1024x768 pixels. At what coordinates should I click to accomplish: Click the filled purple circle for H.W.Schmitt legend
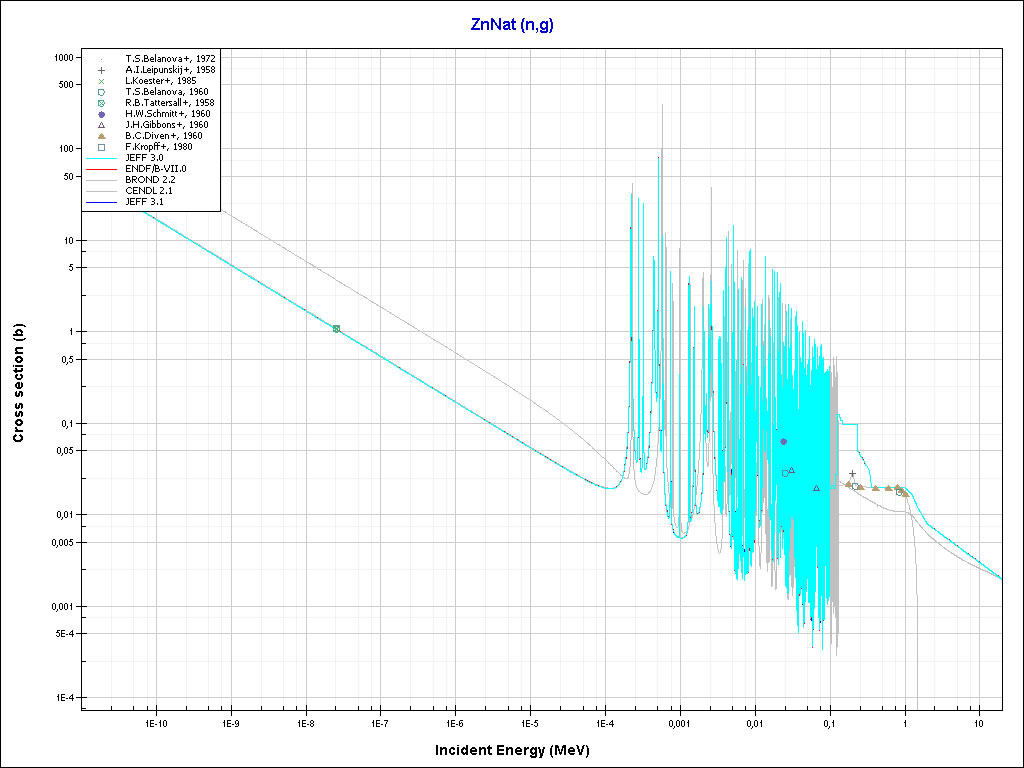tap(102, 114)
